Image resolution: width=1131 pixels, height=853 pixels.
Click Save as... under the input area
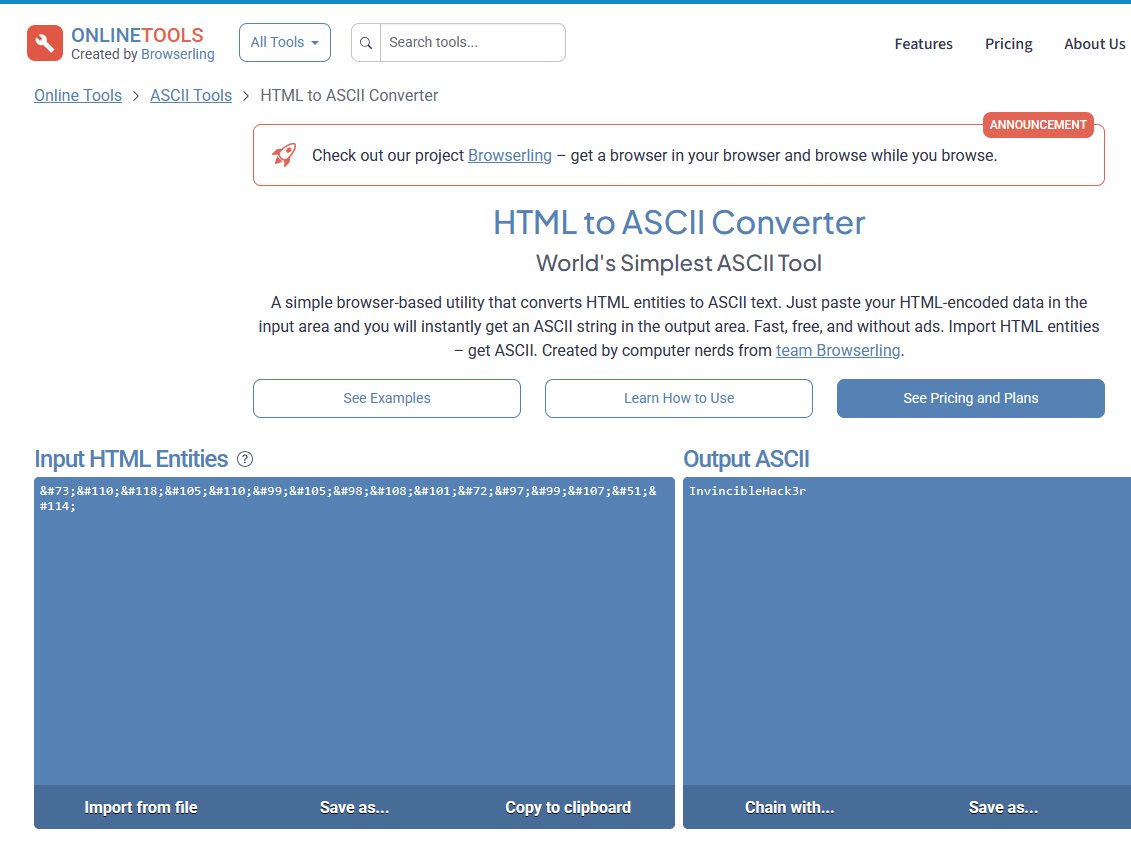pyautogui.click(x=354, y=808)
